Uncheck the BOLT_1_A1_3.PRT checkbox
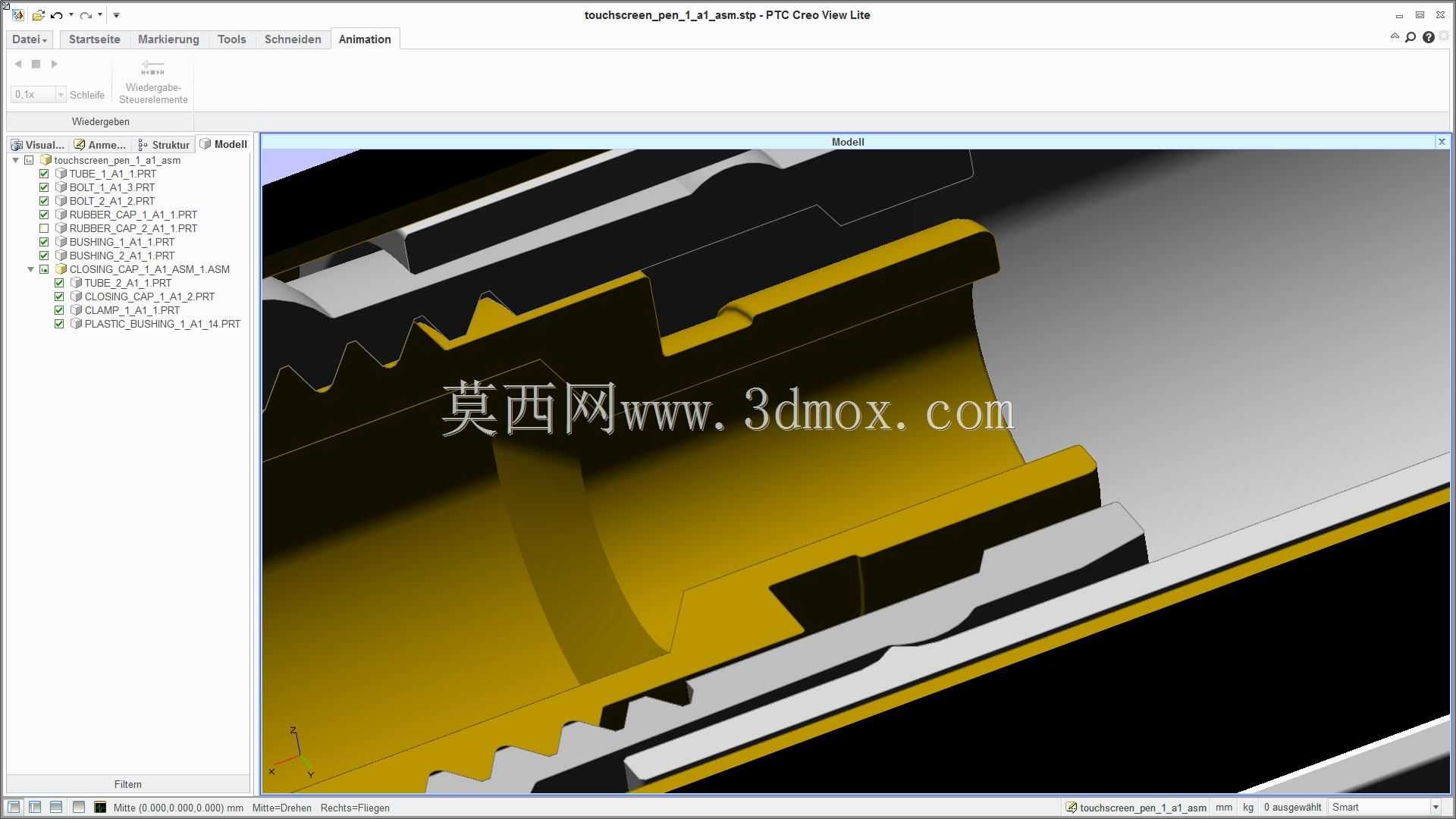The width and height of the screenshot is (1456, 819). coord(44,187)
